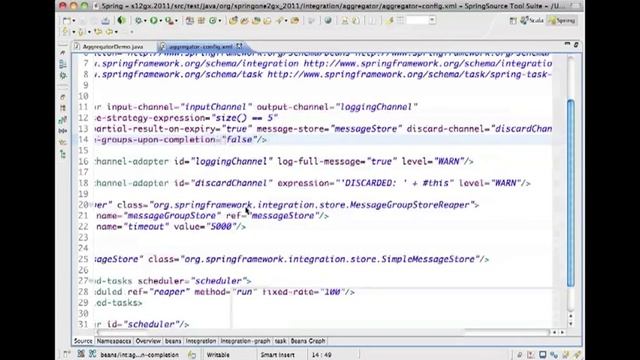The image size is (640, 360).
Task: Click the globe web browser icon
Action: (328, 20)
